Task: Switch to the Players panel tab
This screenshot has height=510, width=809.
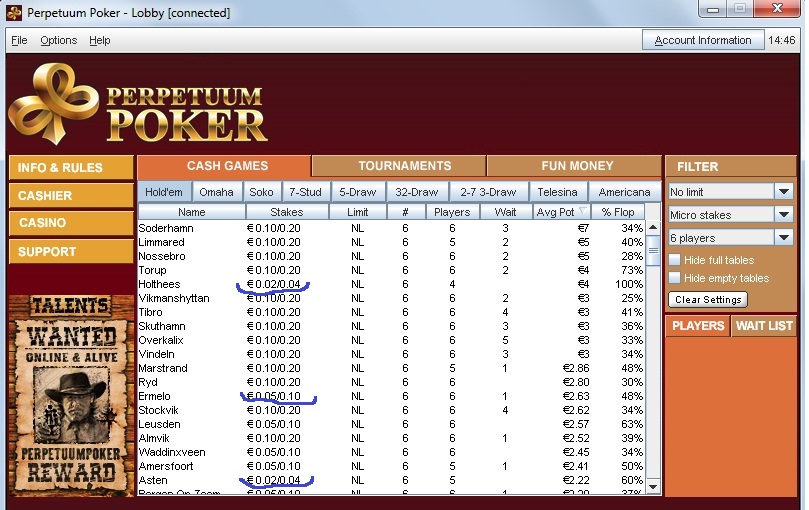Action: pyautogui.click(x=698, y=326)
